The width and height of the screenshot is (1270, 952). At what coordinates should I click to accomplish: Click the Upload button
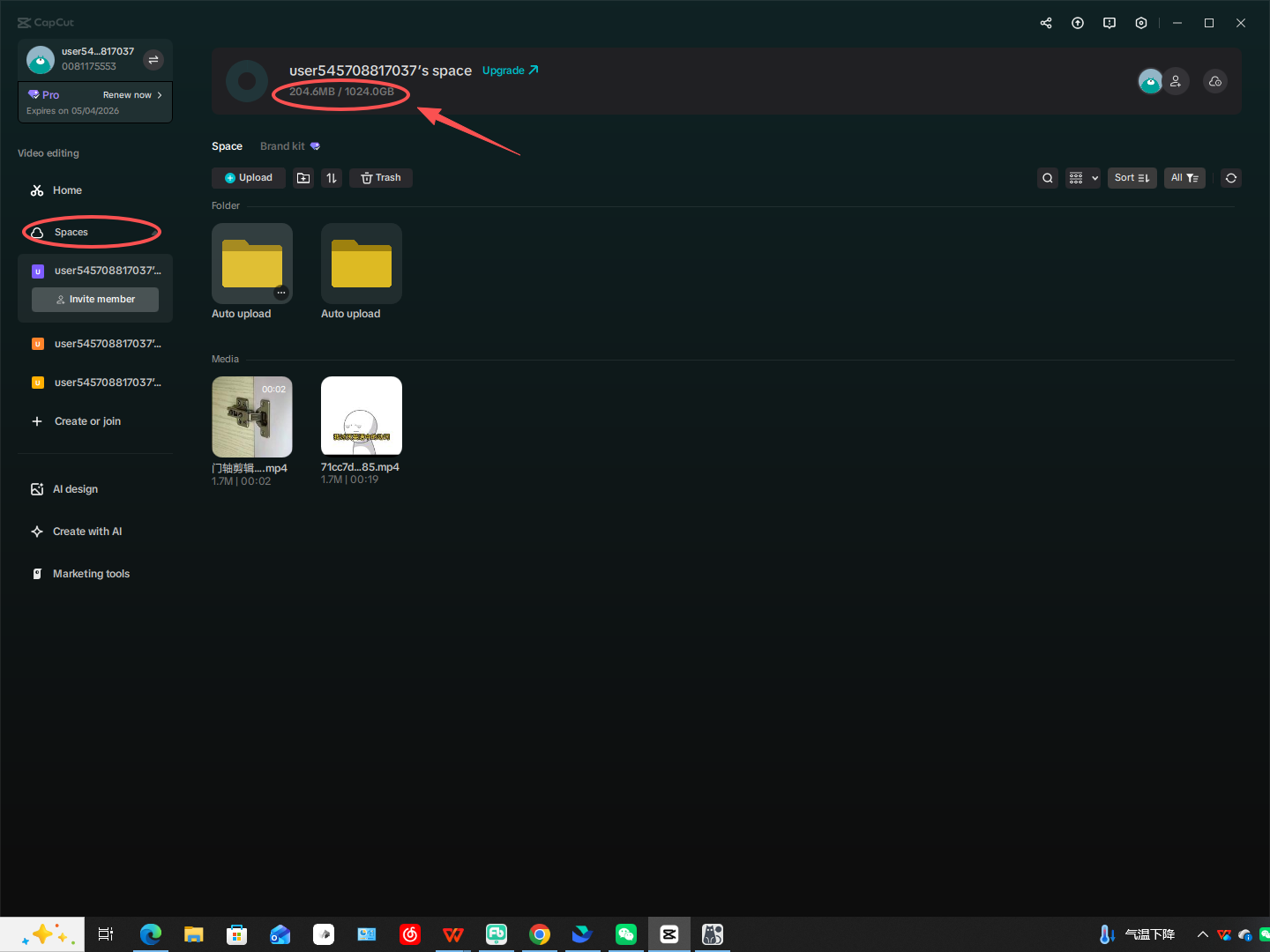[249, 178]
